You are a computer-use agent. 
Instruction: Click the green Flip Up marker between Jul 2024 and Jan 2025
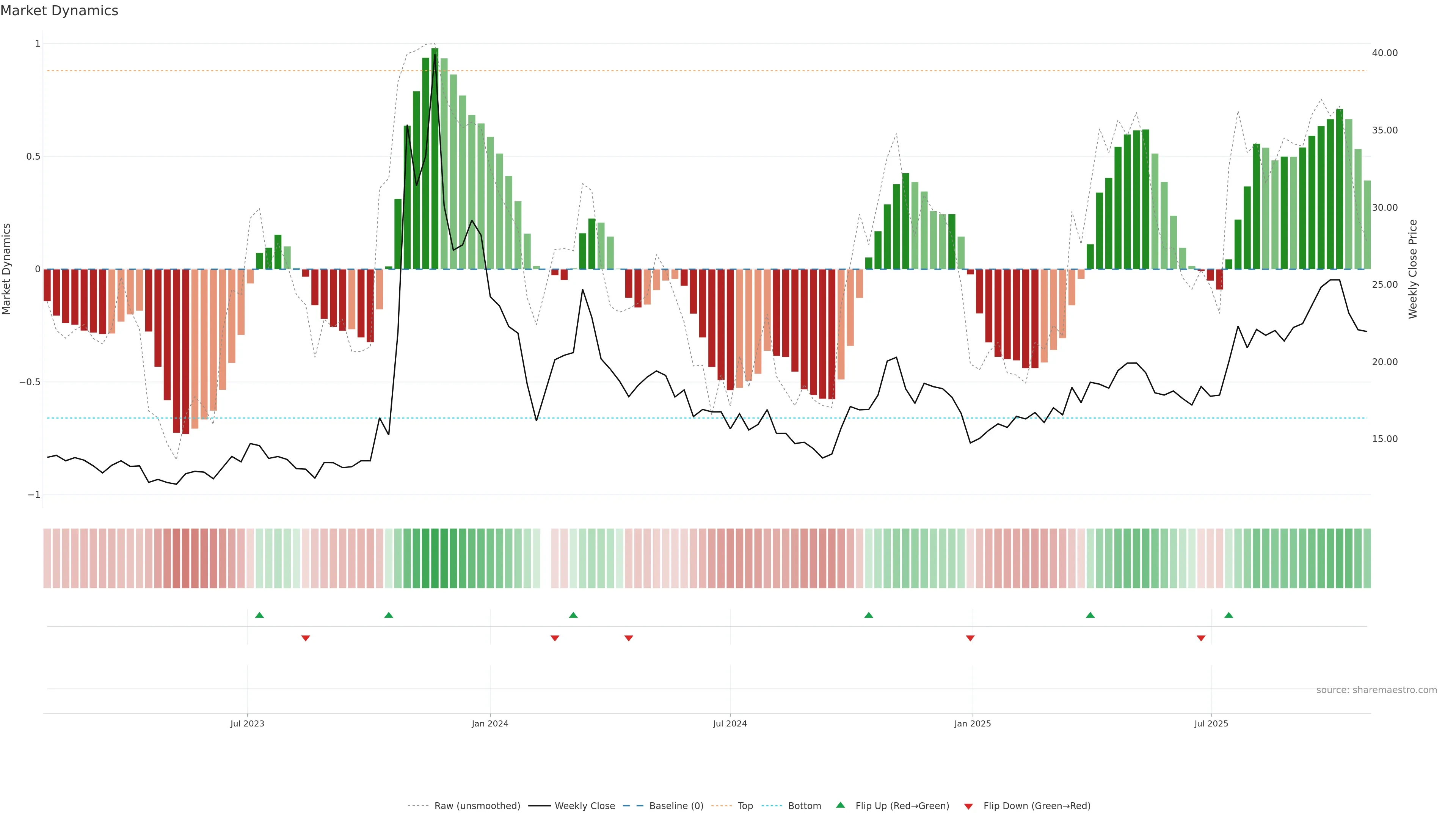click(x=868, y=615)
